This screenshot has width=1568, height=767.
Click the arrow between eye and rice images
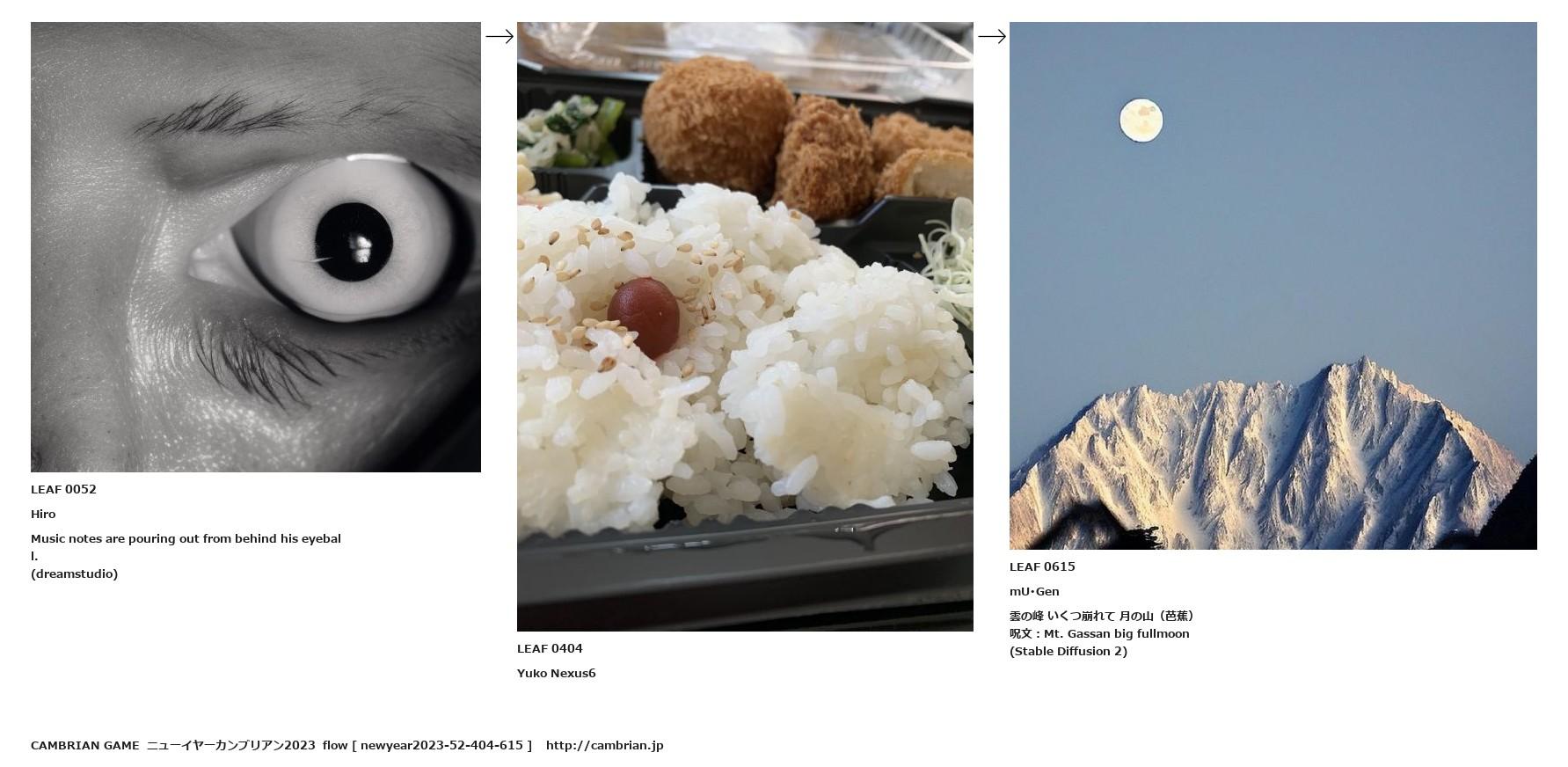click(x=500, y=36)
